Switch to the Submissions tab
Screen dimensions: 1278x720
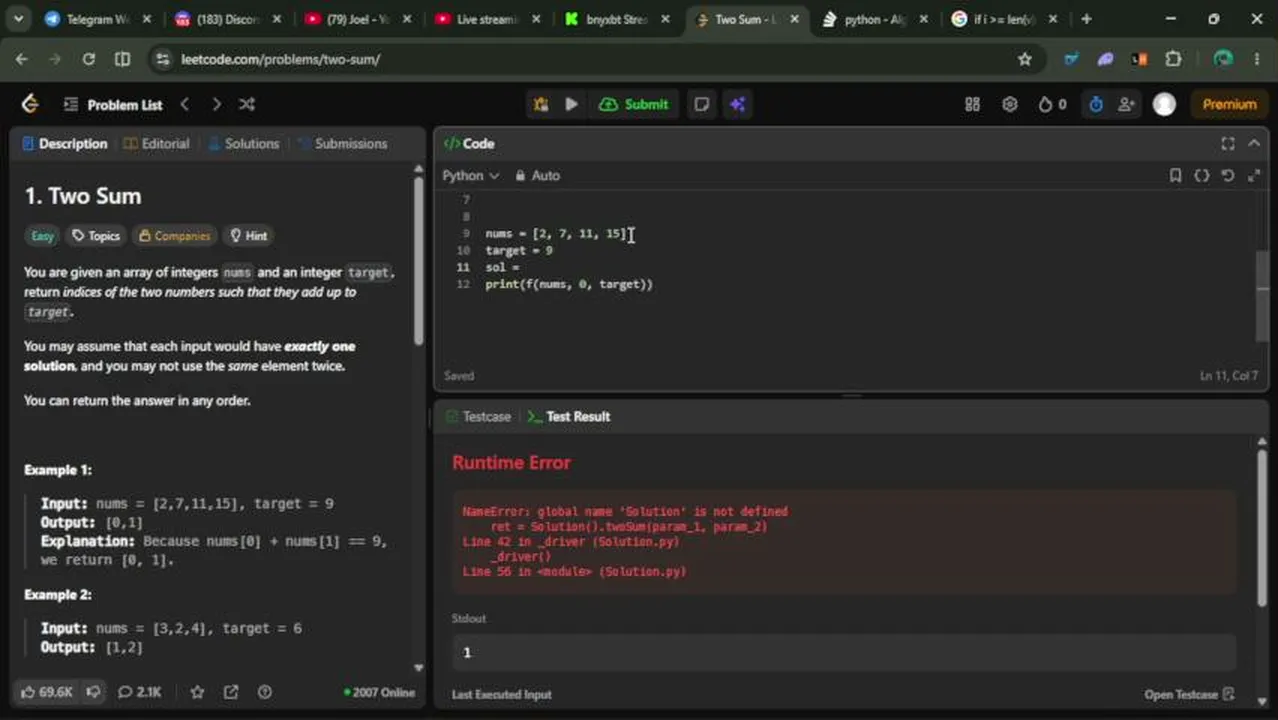(x=342, y=144)
